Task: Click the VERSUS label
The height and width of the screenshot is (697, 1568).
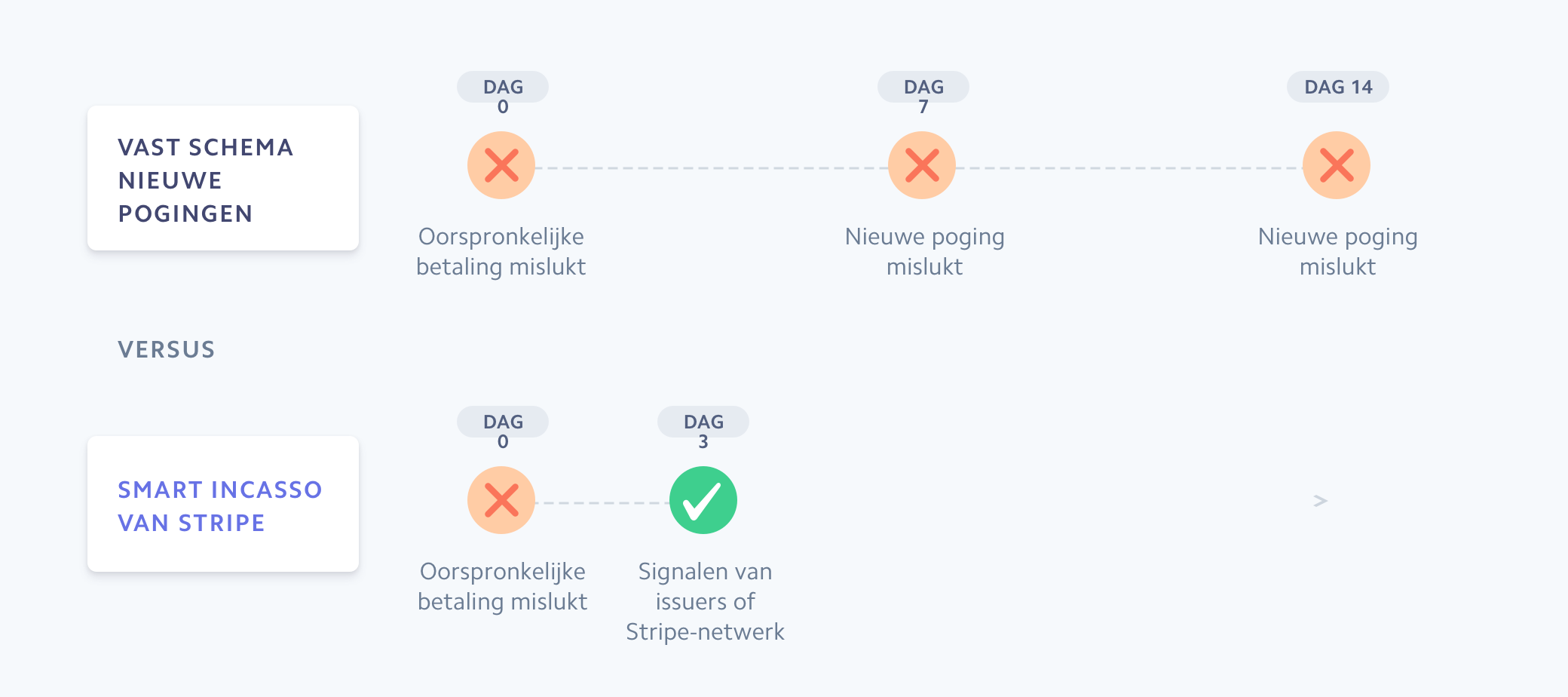Action: (167, 349)
